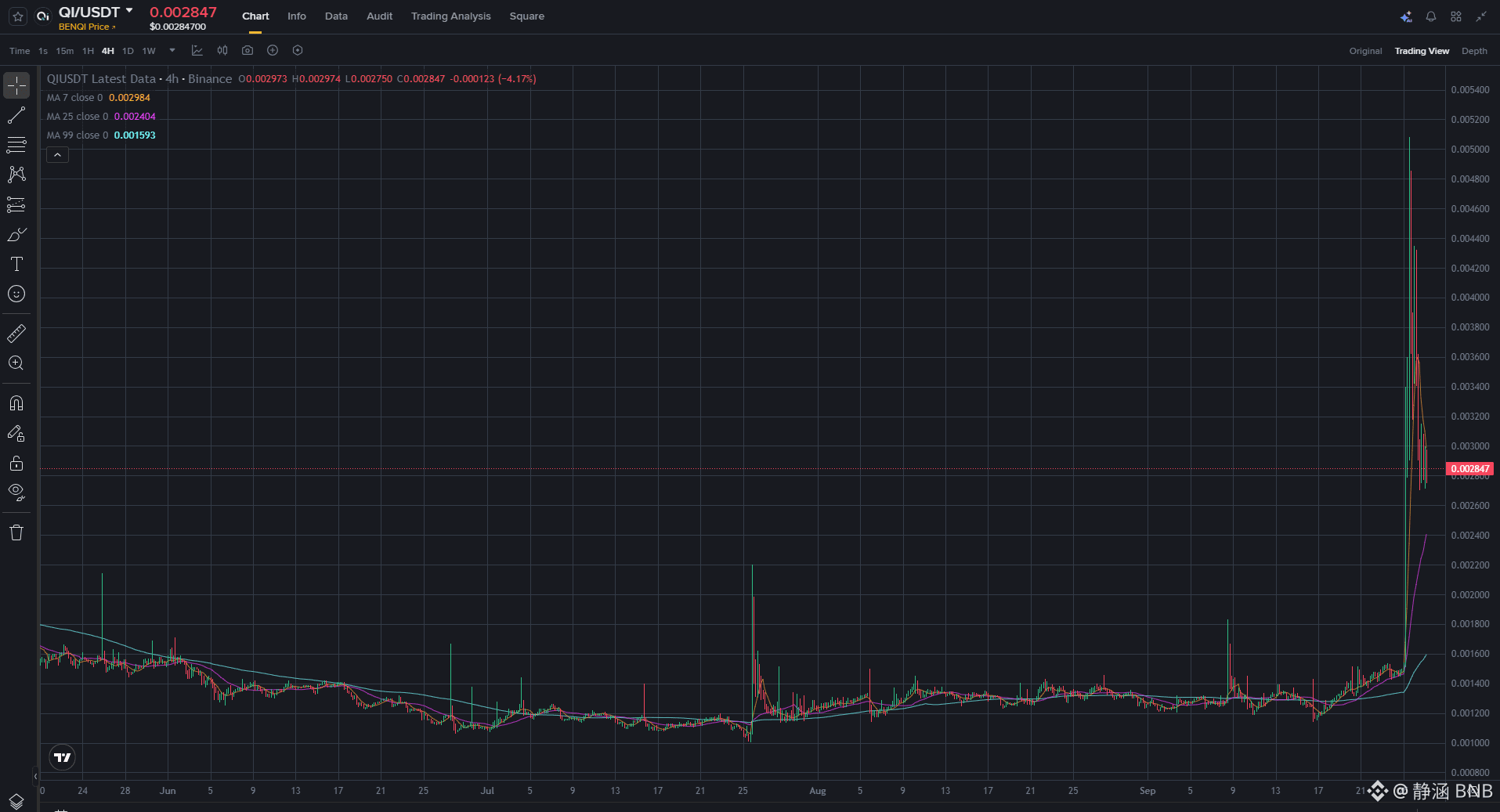Take a chart snapshot with camera icon

pos(248,50)
